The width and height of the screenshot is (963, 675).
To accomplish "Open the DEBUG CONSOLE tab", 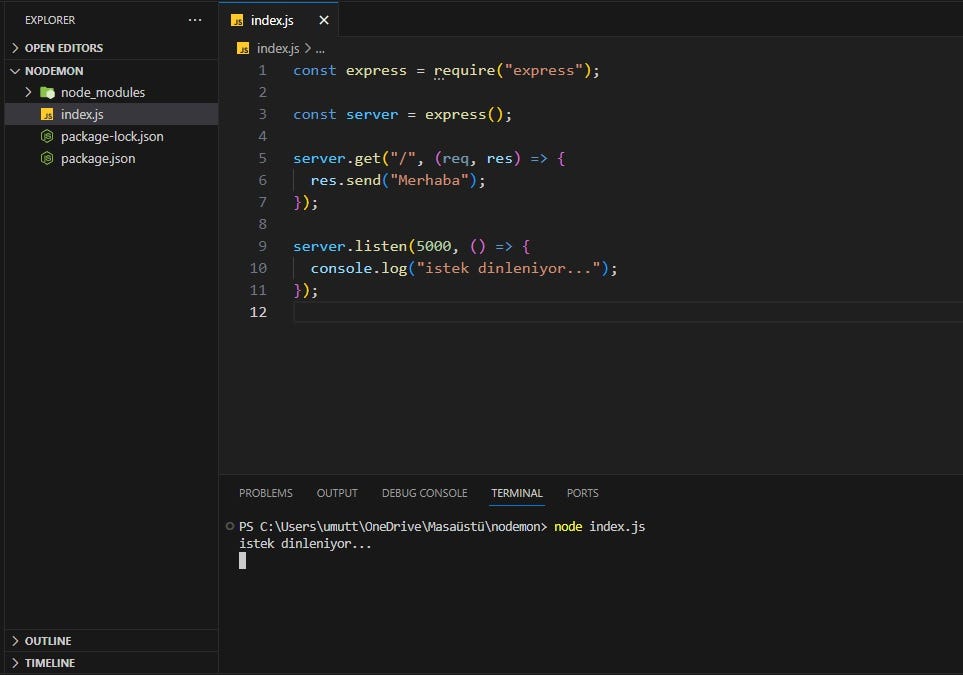I will click(424, 492).
